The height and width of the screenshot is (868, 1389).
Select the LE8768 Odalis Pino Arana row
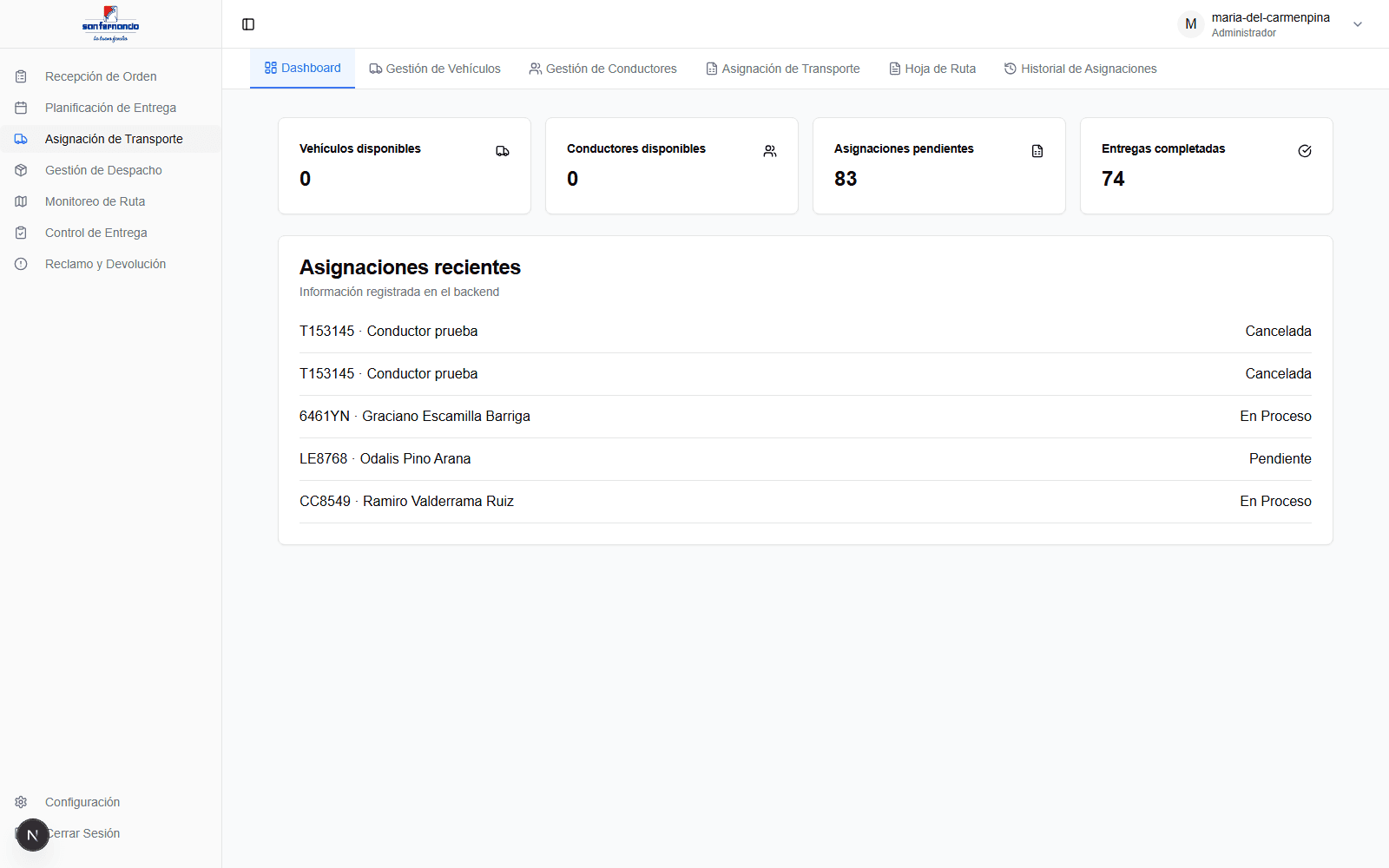tap(806, 459)
